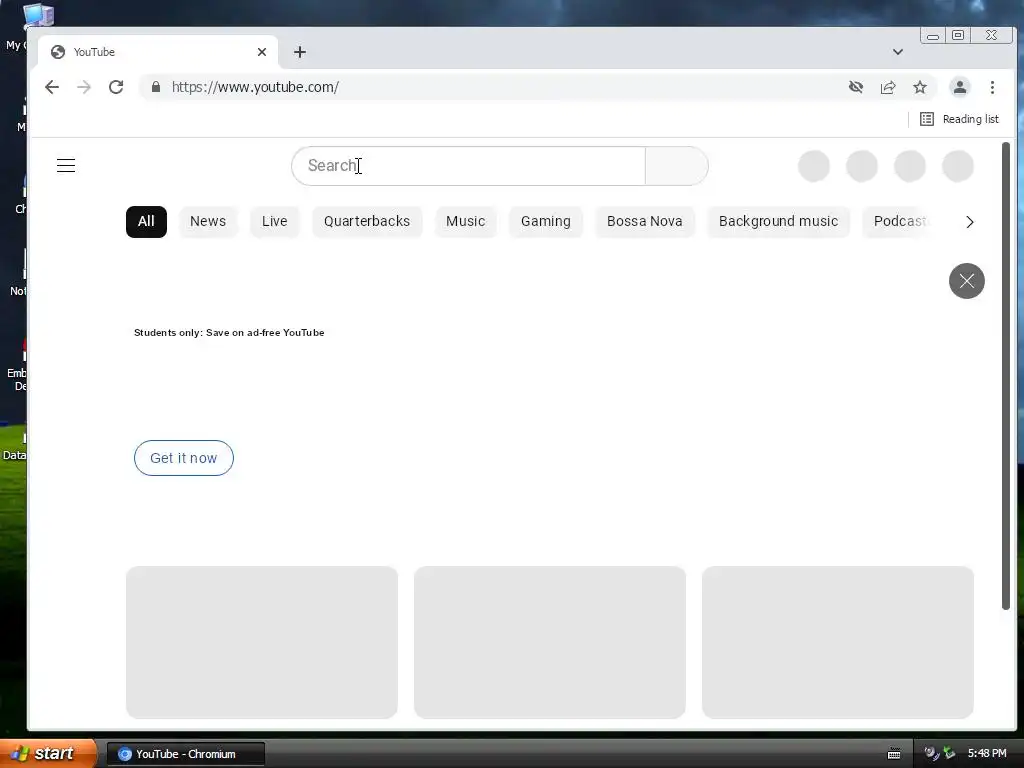Click the taskbar clock showing 5:48 PM

(987, 754)
